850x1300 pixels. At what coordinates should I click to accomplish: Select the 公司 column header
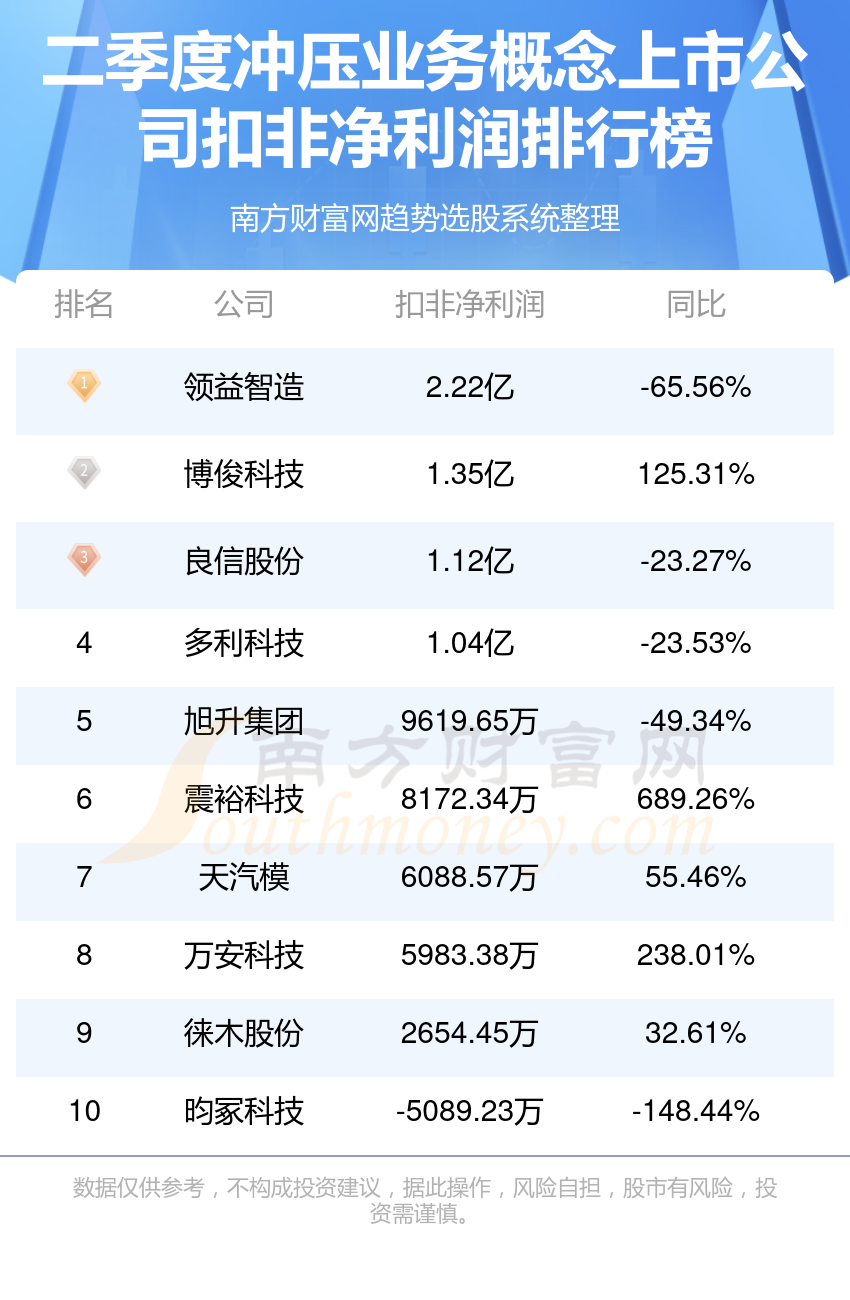pos(244,304)
